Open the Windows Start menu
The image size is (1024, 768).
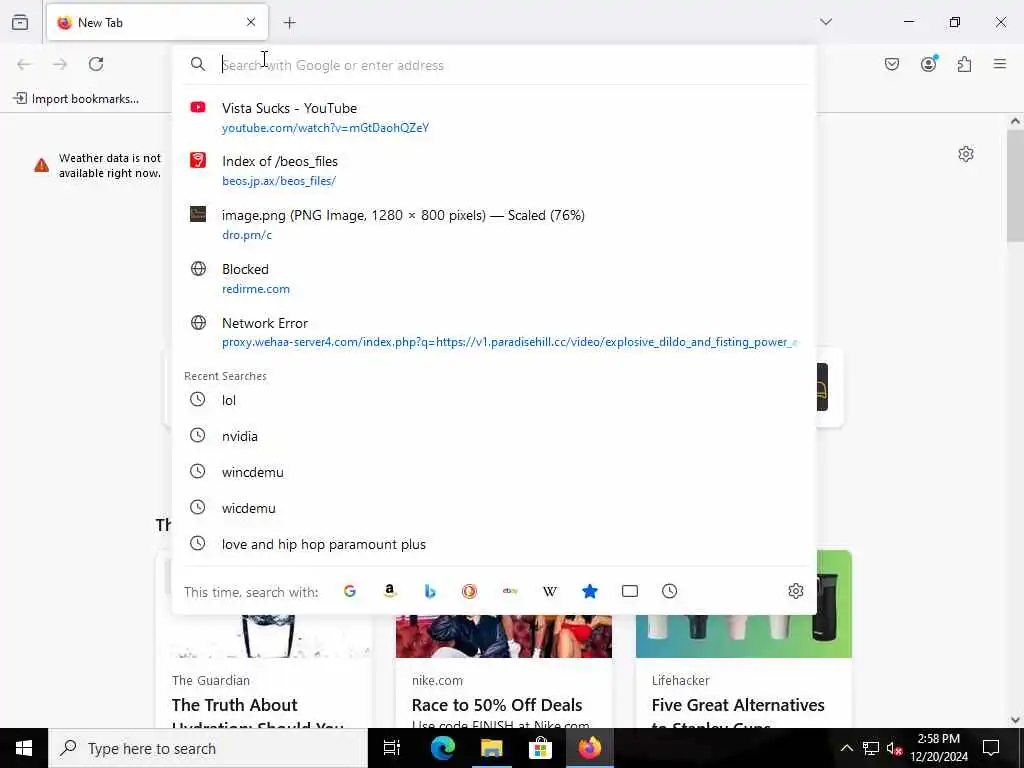point(24,748)
